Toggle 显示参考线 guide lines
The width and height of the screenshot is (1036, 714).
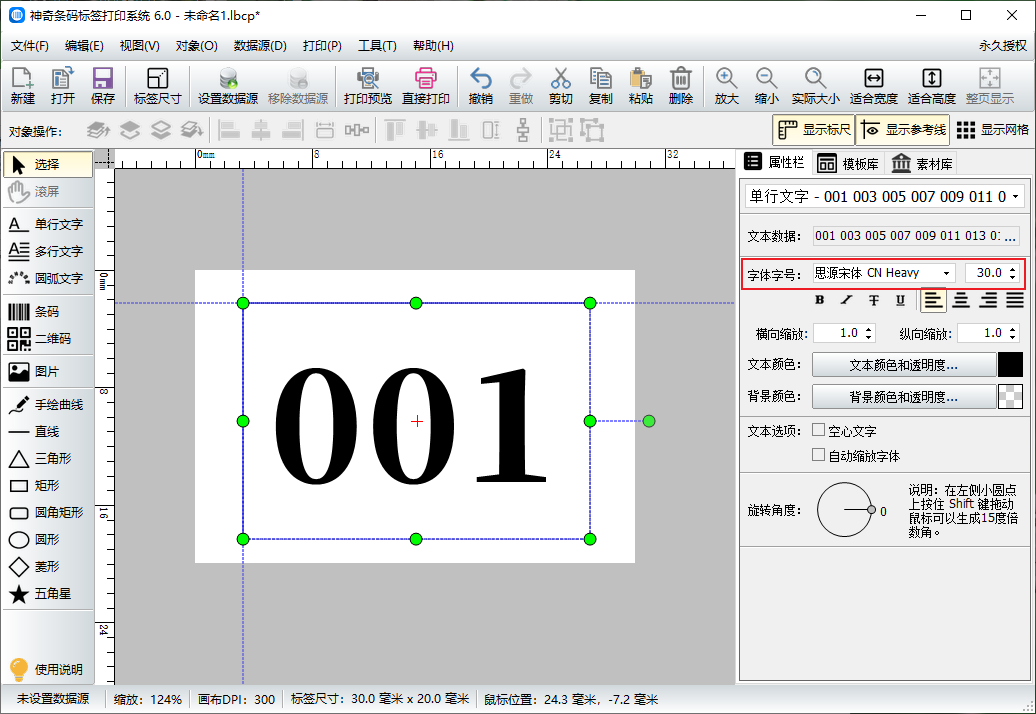[x=903, y=130]
